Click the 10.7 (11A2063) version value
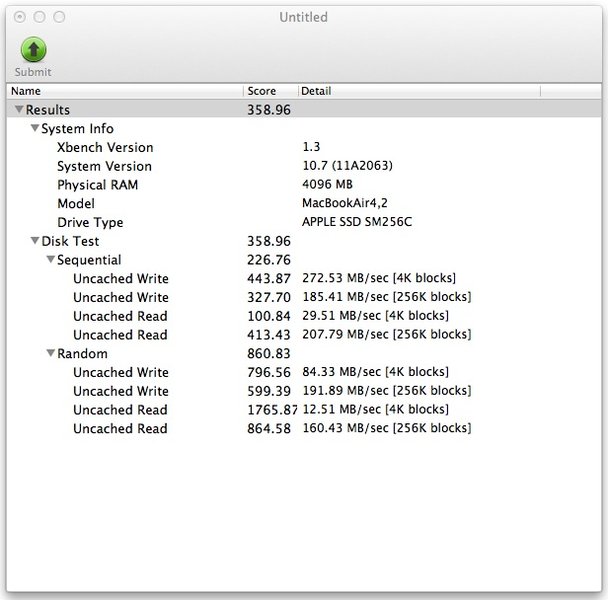The height and width of the screenshot is (600, 608). pos(347,166)
